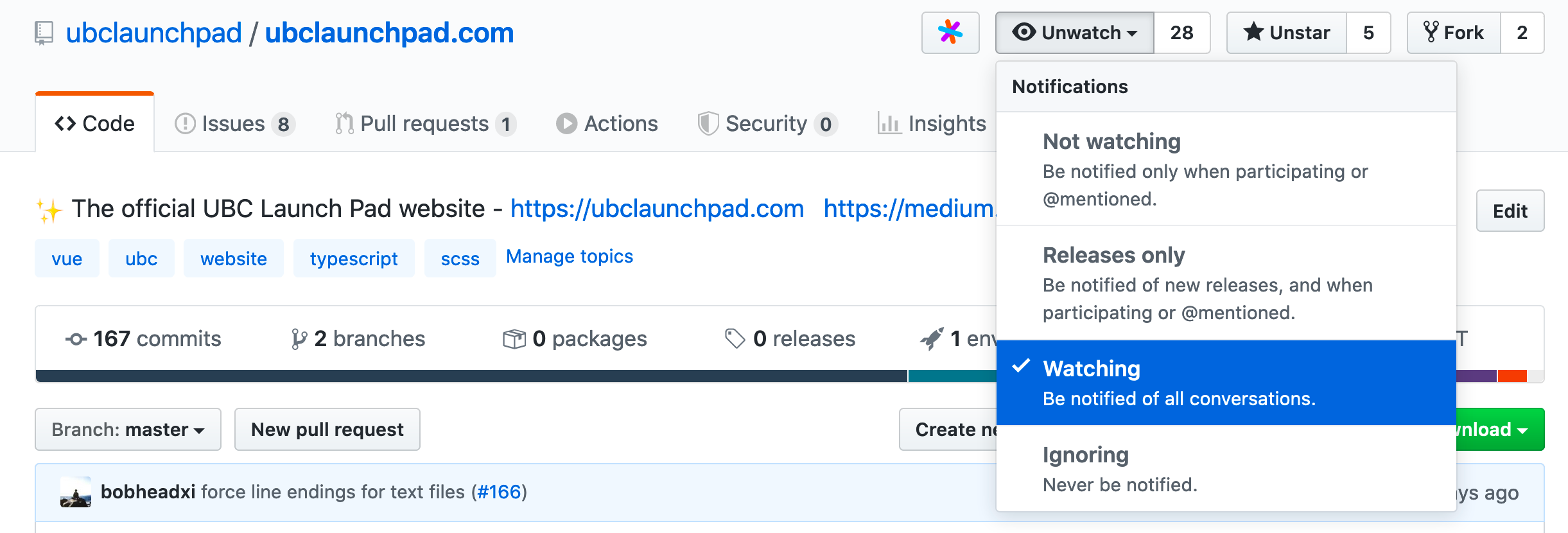1568x533 pixels.
Task: Open the scss topic tag
Action: [460, 258]
